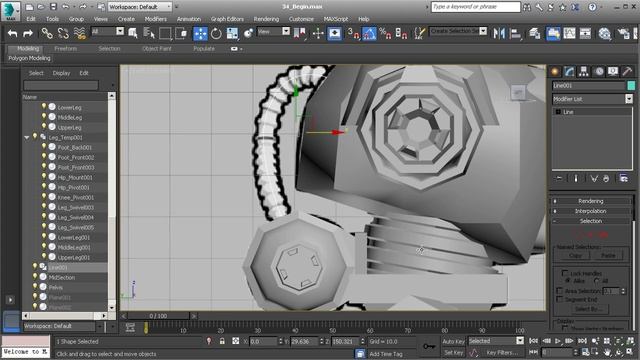Toggle the selection lock padlock icon
This screenshot has width=640, height=360.
pos(222,341)
